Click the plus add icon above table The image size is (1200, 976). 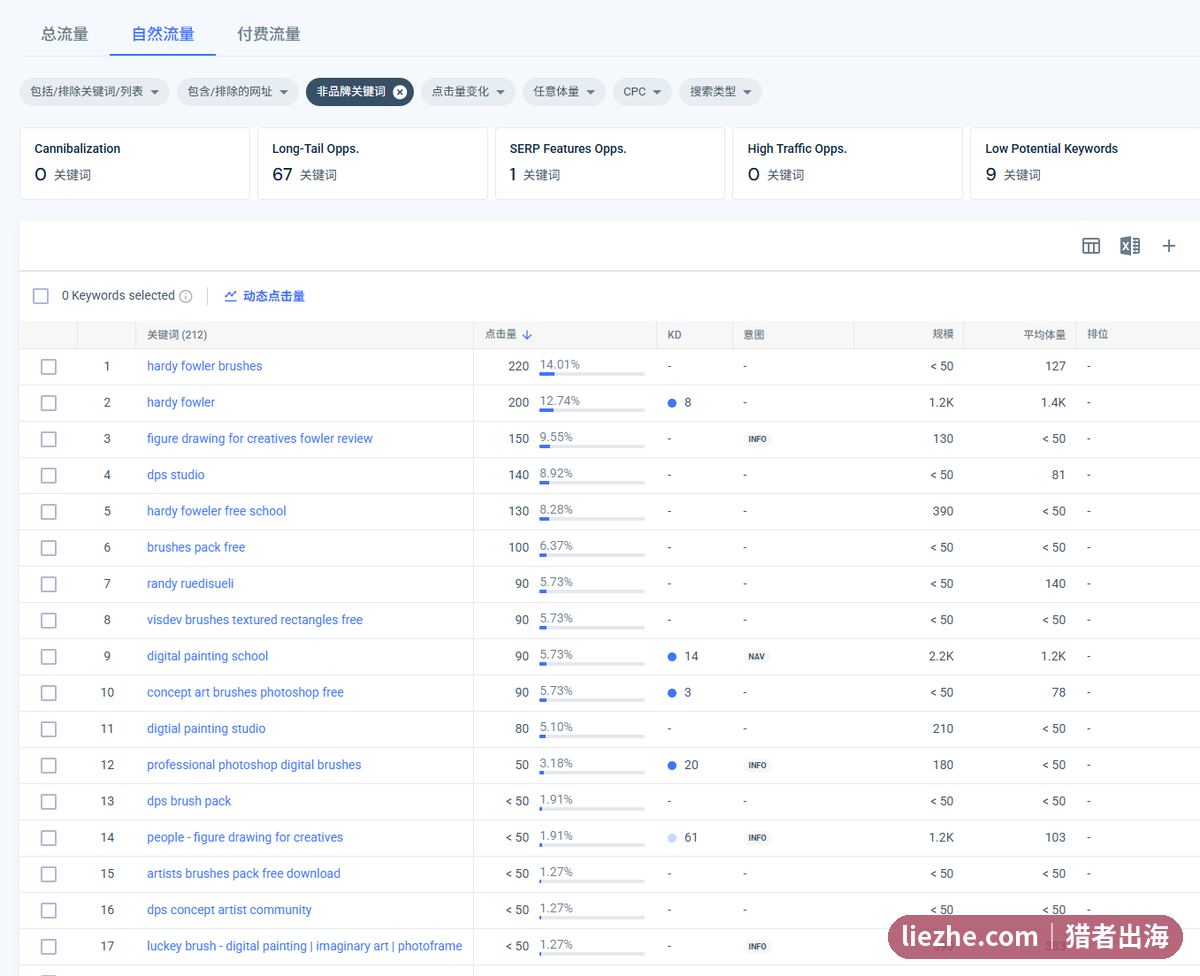pyautogui.click(x=1168, y=246)
